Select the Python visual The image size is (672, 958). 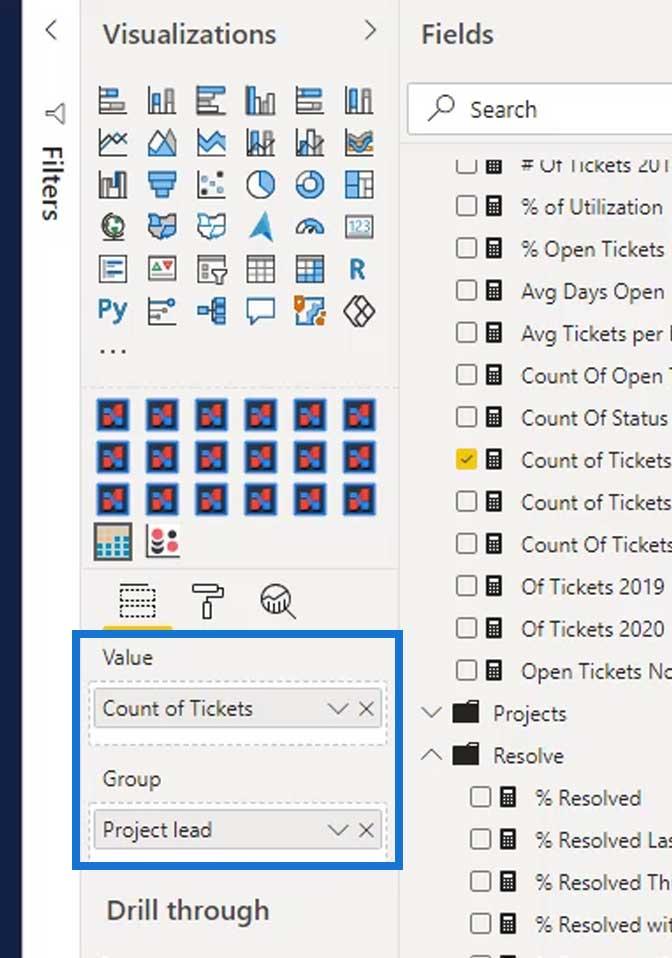coord(113,311)
